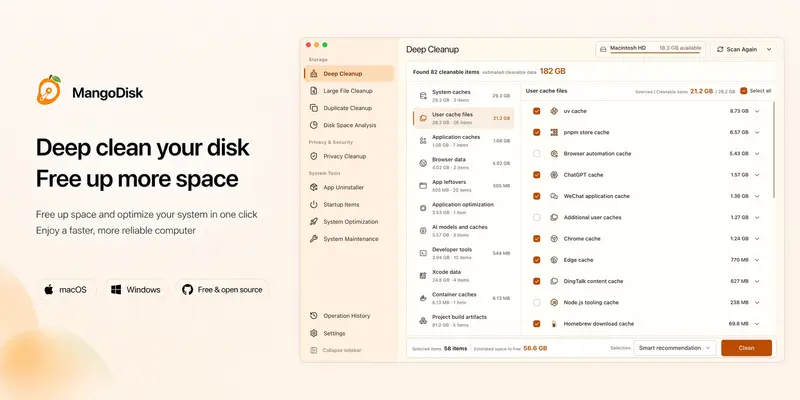Click the Collapse sidebar icon
Screen dimensions: 800x400
pyautogui.click(x=314, y=351)
